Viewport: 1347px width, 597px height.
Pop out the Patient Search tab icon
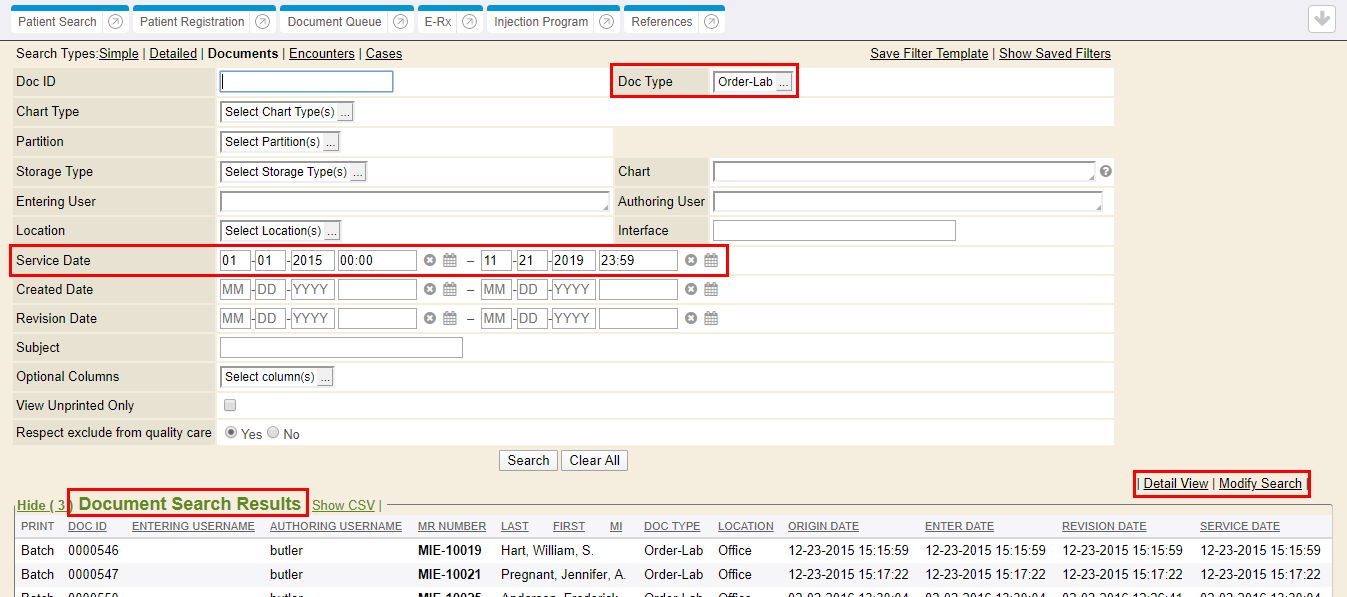(115, 22)
